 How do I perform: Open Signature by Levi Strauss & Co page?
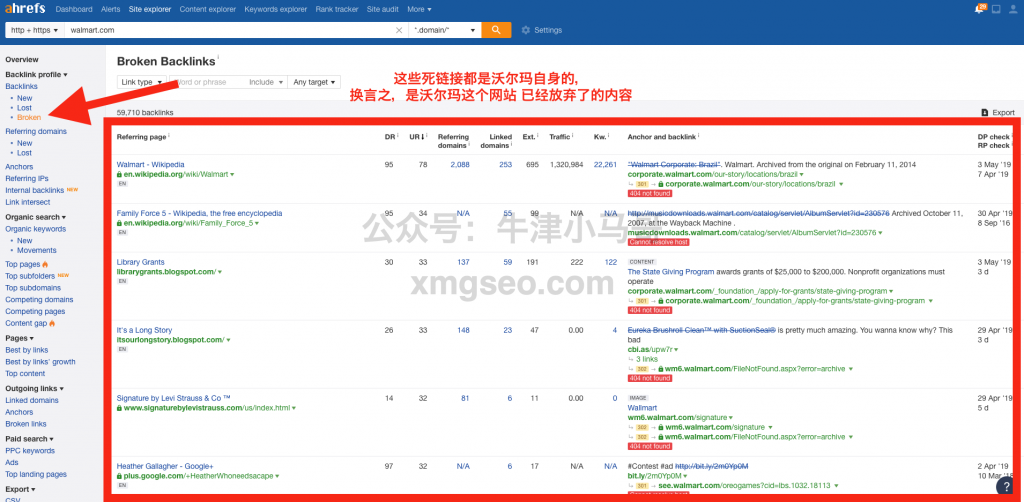pyautogui.click(x=174, y=398)
